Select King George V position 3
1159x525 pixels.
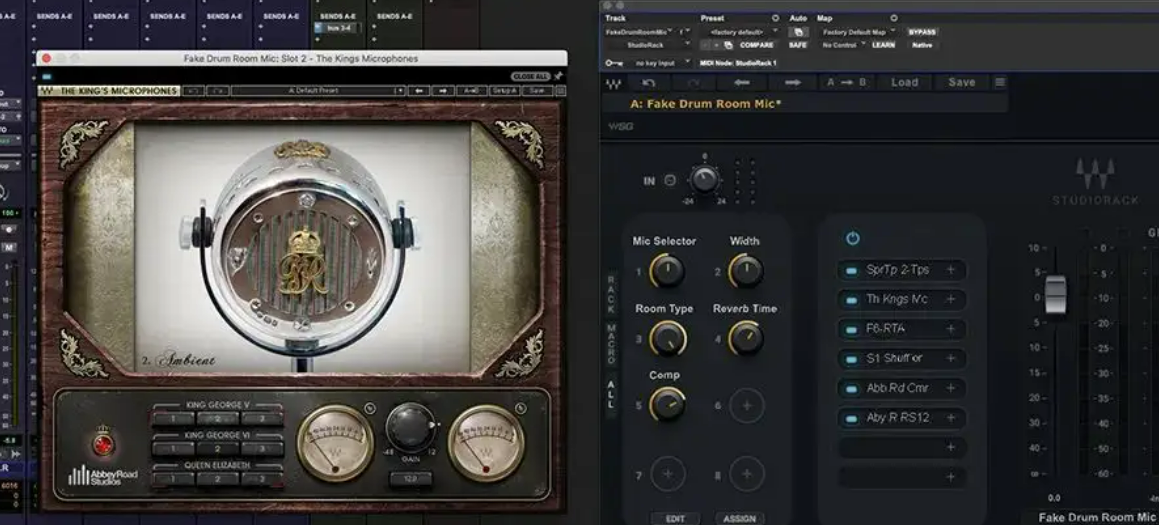pos(262,419)
